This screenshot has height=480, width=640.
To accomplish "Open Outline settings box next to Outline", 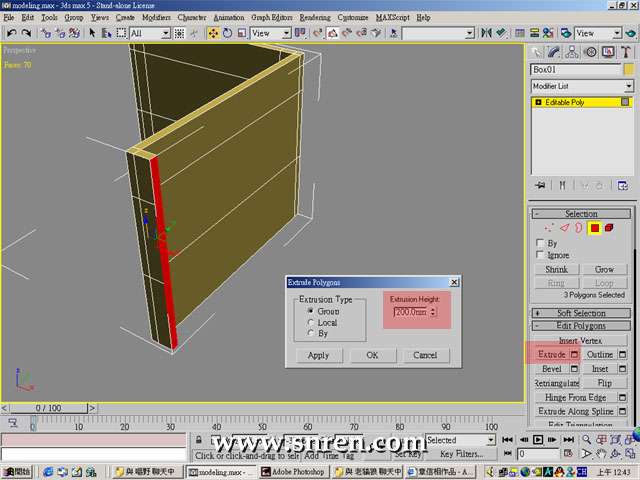I will coord(622,354).
